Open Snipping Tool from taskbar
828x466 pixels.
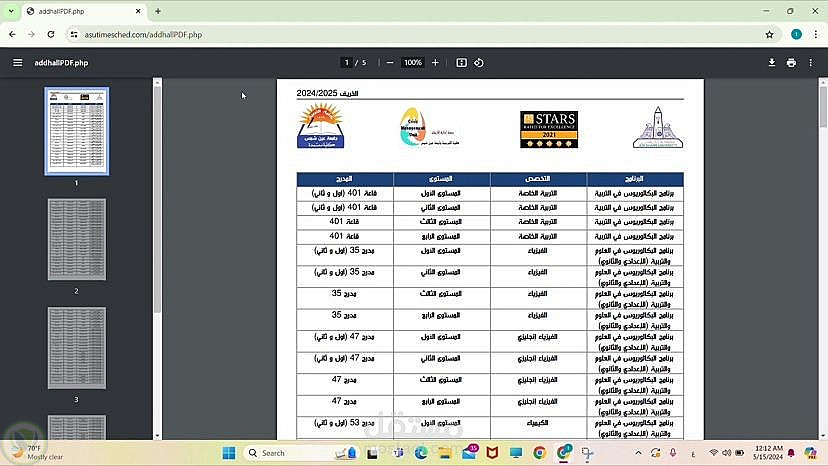587,453
